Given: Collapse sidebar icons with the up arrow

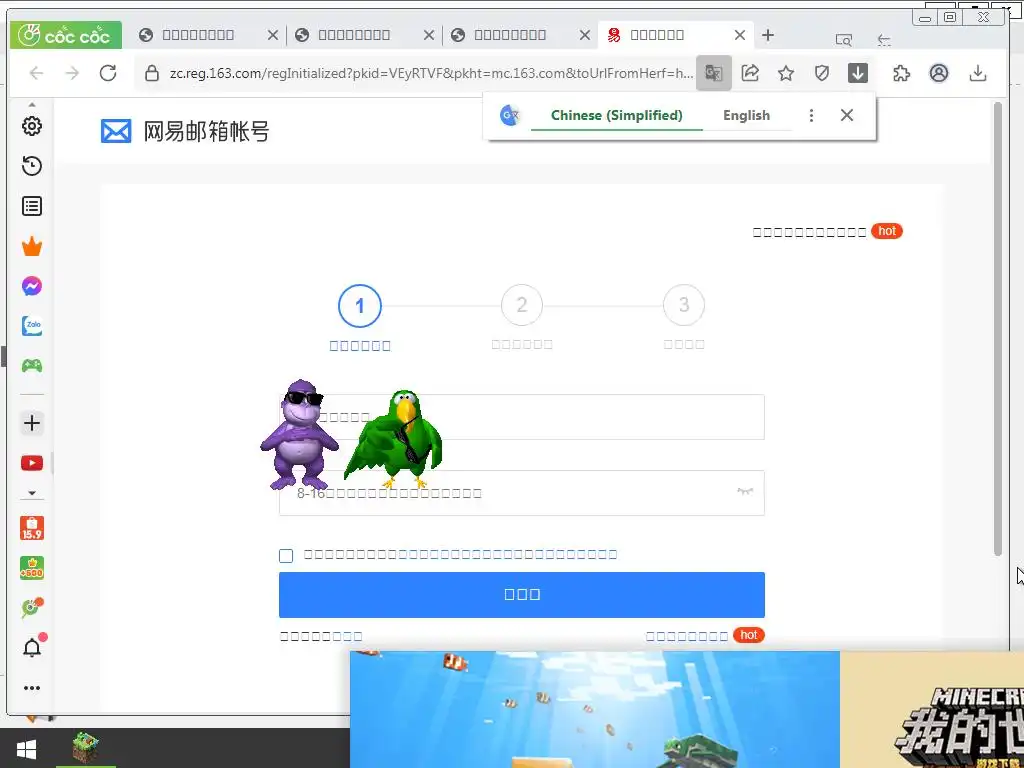Looking at the screenshot, I should pyautogui.click(x=32, y=104).
